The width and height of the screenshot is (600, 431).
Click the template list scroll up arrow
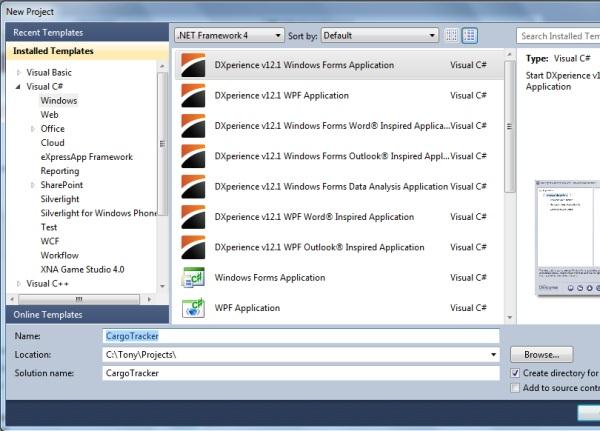(x=509, y=55)
